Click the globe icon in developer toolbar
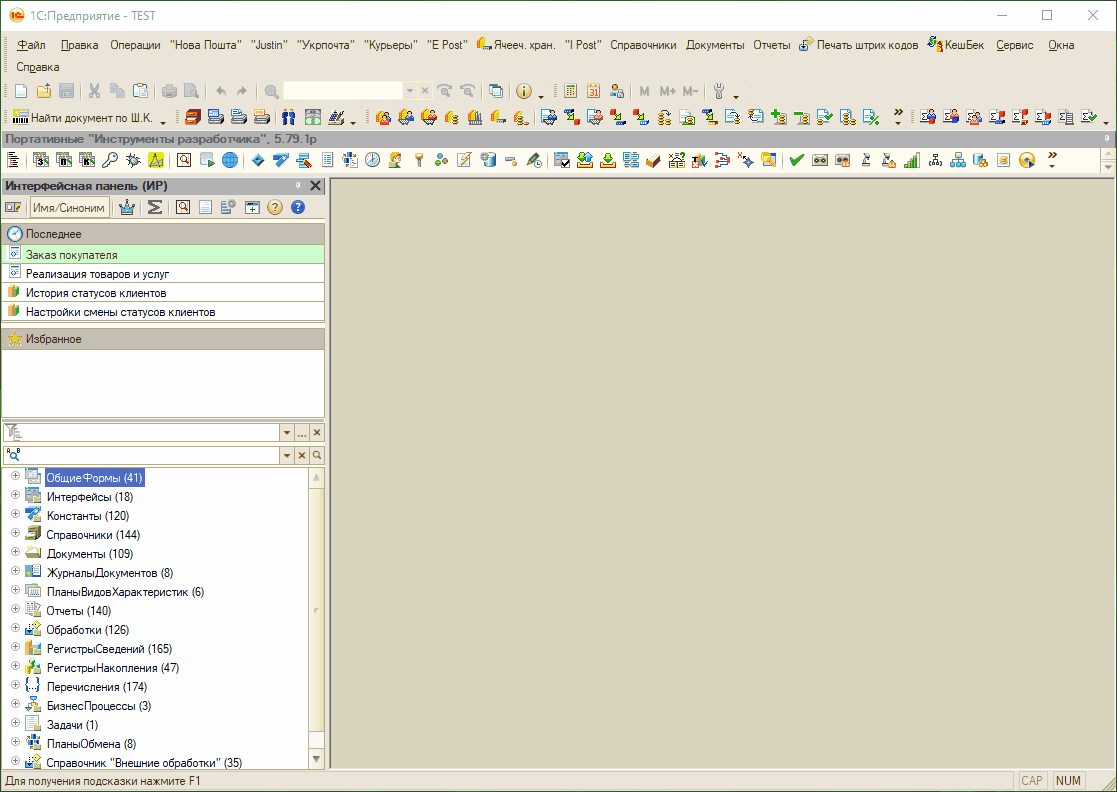Image resolution: width=1117 pixels, height=792 pixels. [x=229, y=160]
